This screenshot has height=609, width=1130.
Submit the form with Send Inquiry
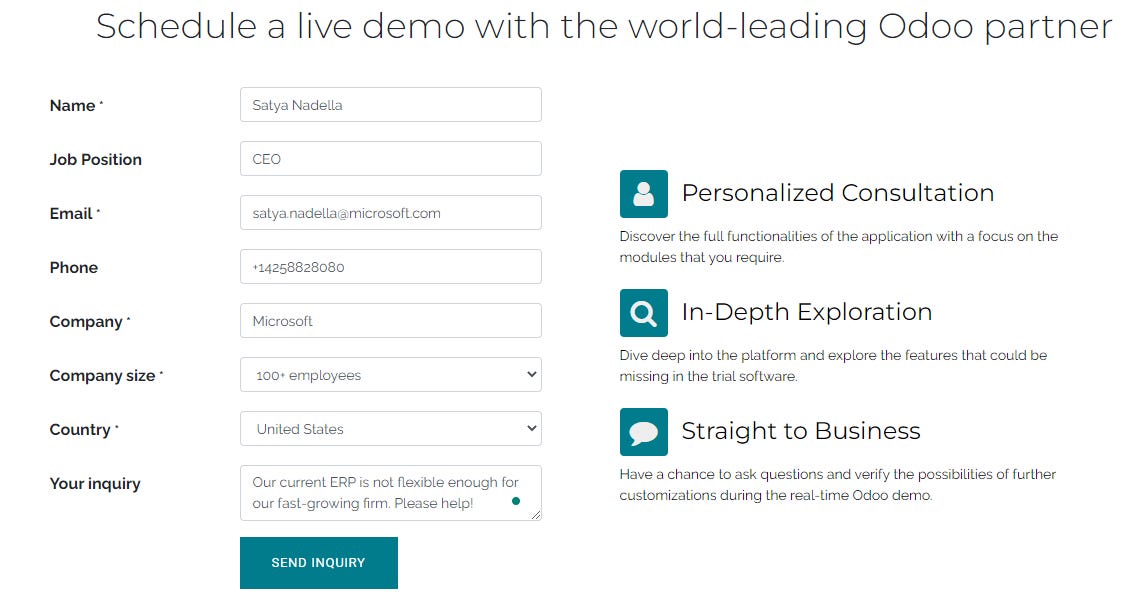pyautogui.click(x=319, y=563)
